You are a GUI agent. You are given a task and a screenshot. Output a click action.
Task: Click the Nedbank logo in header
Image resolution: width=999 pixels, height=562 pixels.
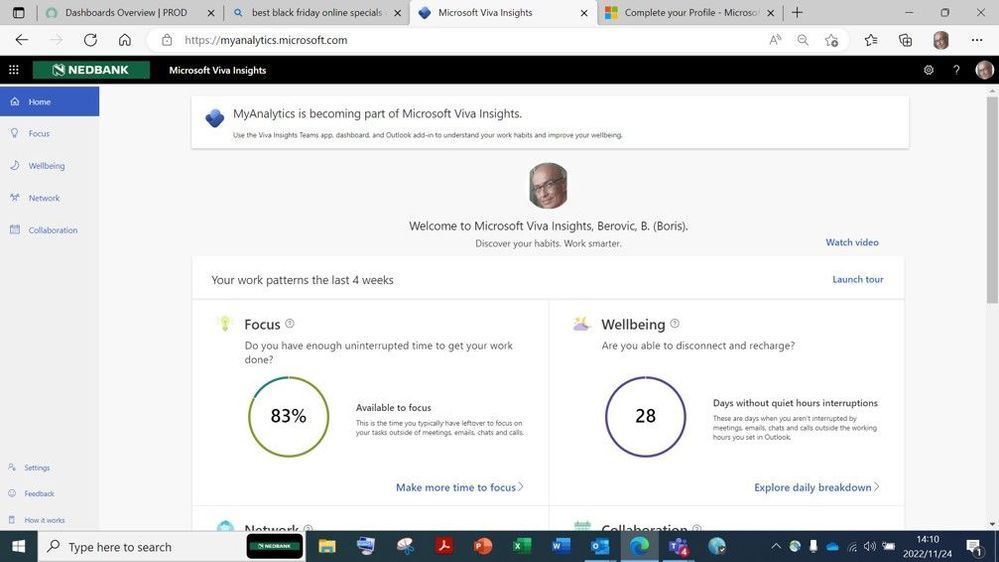coord(91,70)
